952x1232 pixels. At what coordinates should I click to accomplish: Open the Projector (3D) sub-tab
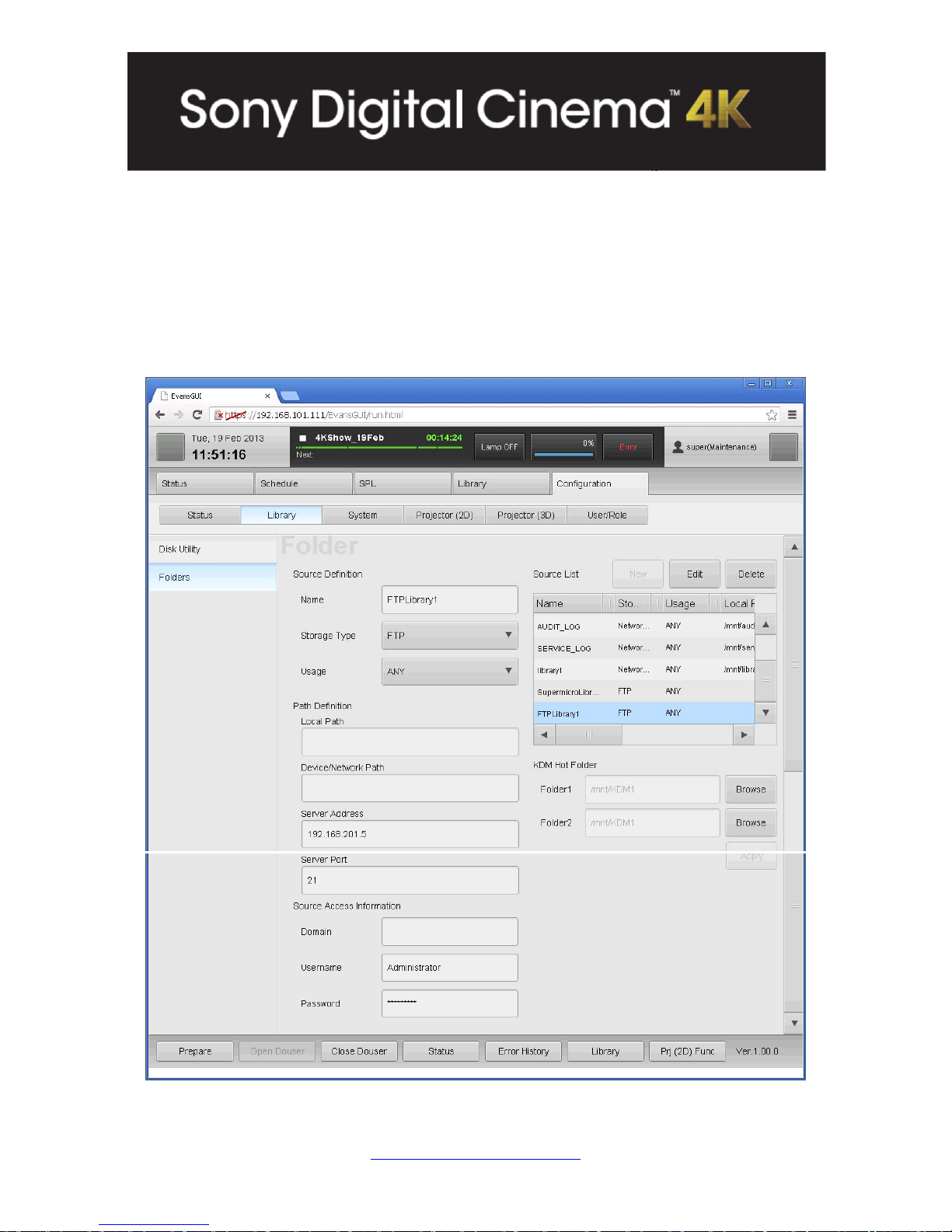(x=526, y=515)
